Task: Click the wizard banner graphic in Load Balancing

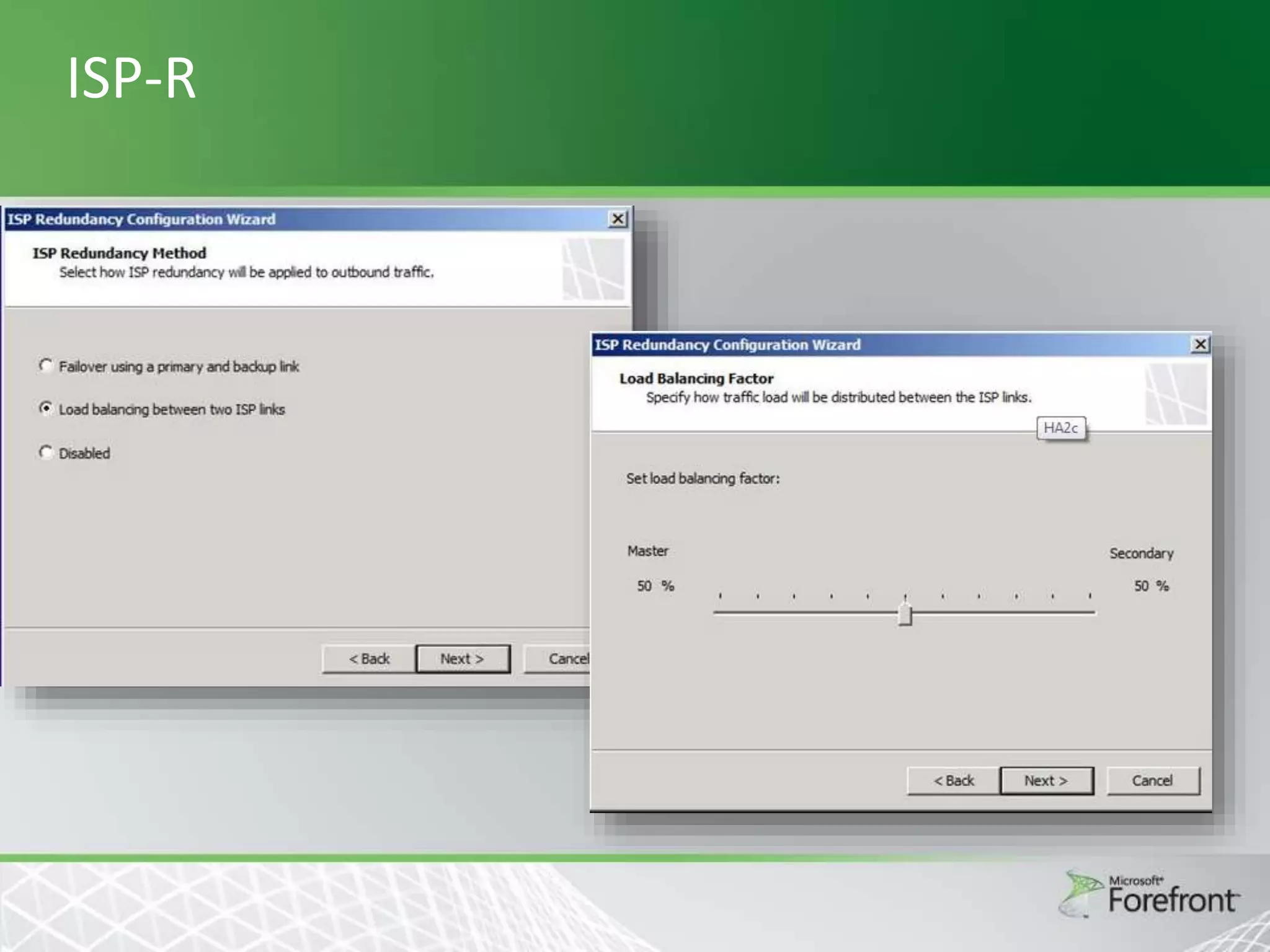Action: click(1176, 394)
